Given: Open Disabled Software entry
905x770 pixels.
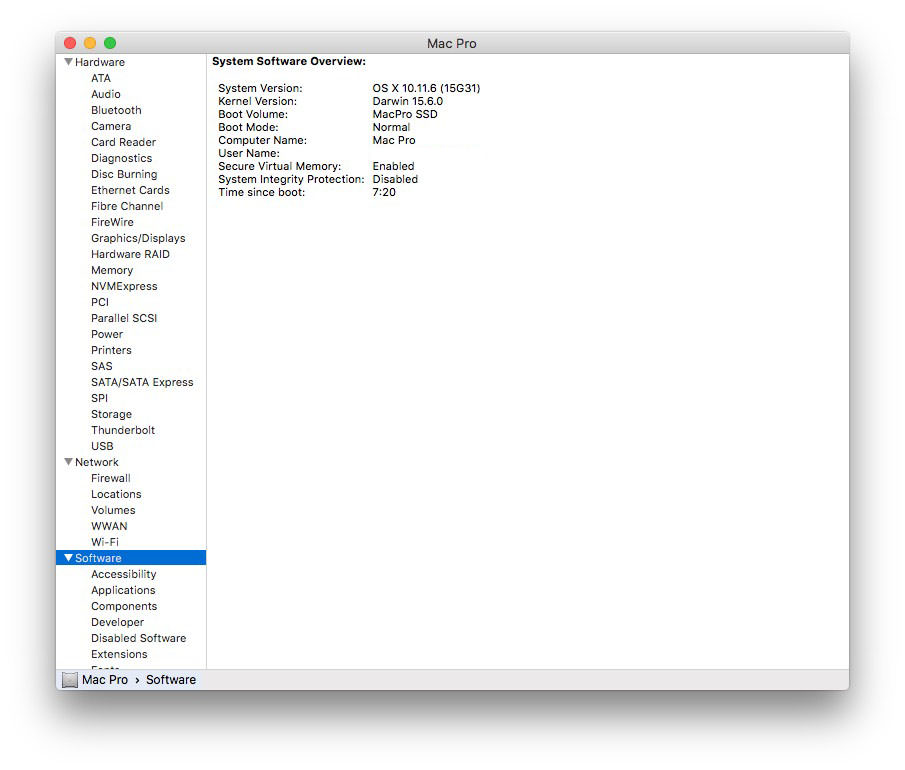Looking at the screenshot, I should (x=139, y=638).
